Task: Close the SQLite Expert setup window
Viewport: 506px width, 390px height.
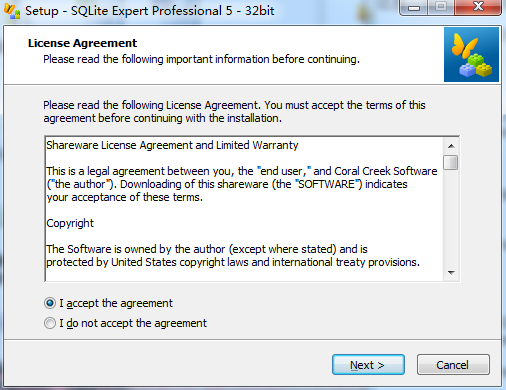Action: pyautogui.click(x=478, y=7)
